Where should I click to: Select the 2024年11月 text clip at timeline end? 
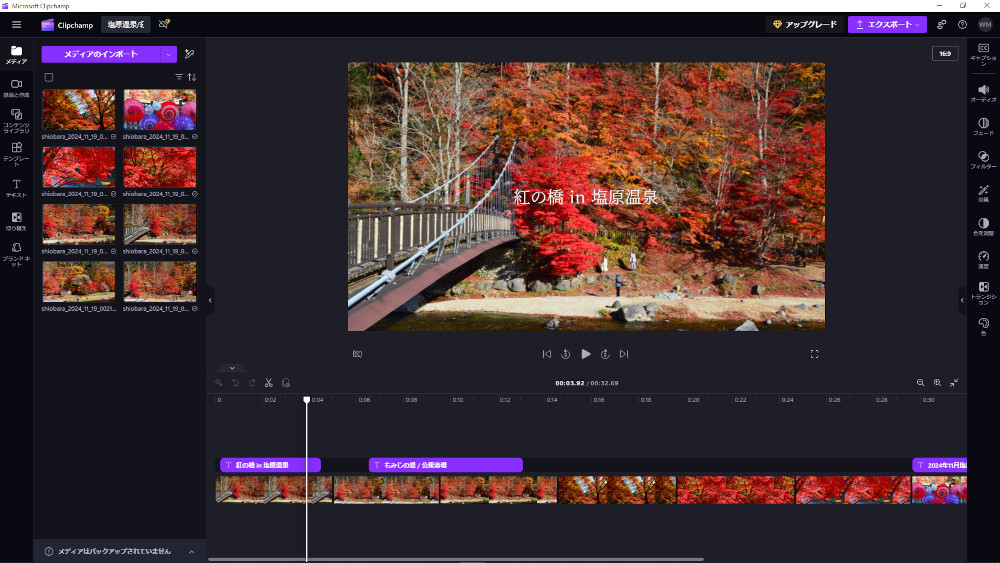pos(939,465)
